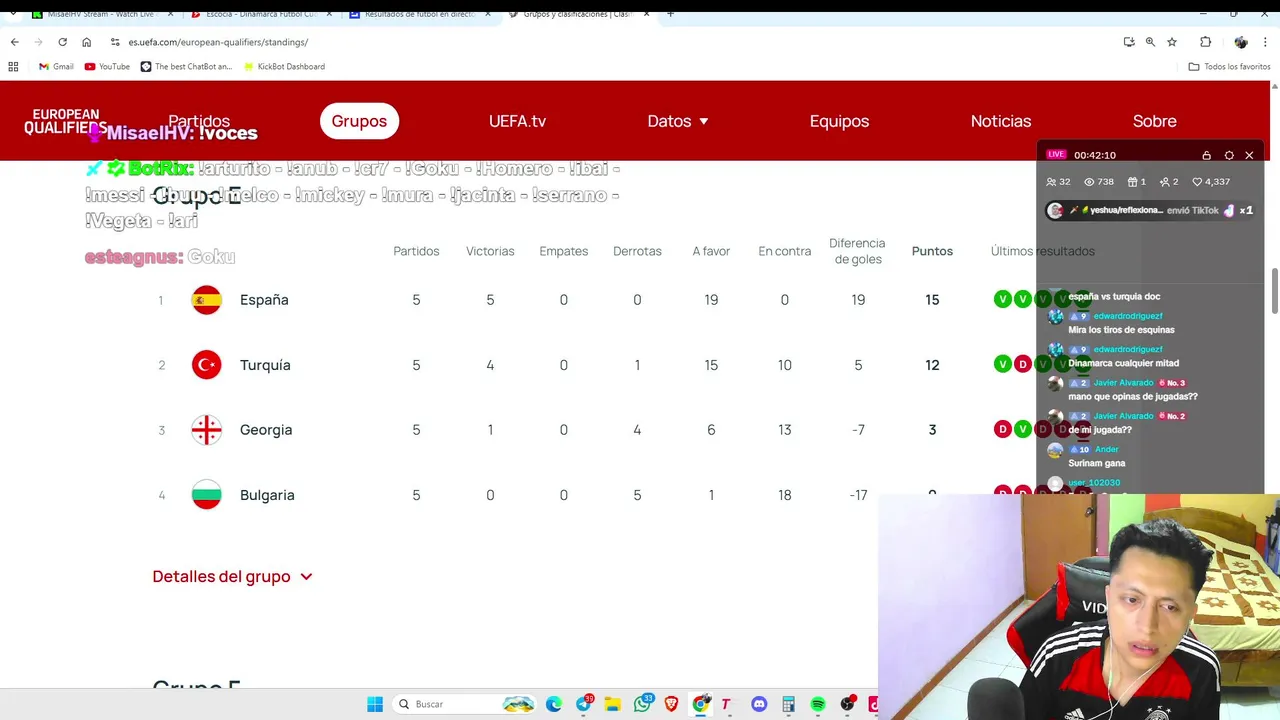Open the Equipos navigation item
The image size is (1280, 720).
coord(839,121)
